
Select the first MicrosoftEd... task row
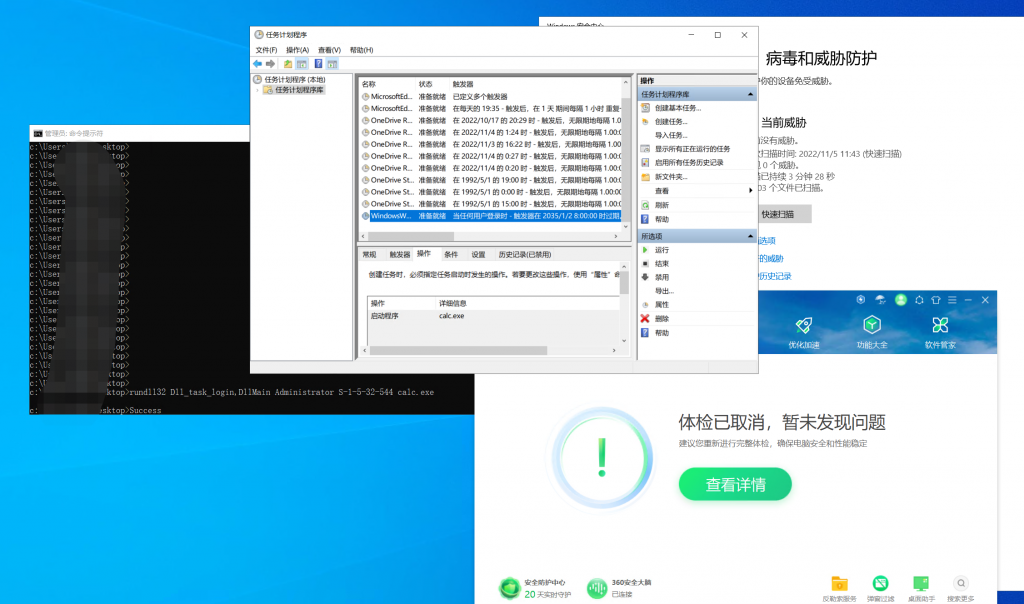(x=491, y=97)
